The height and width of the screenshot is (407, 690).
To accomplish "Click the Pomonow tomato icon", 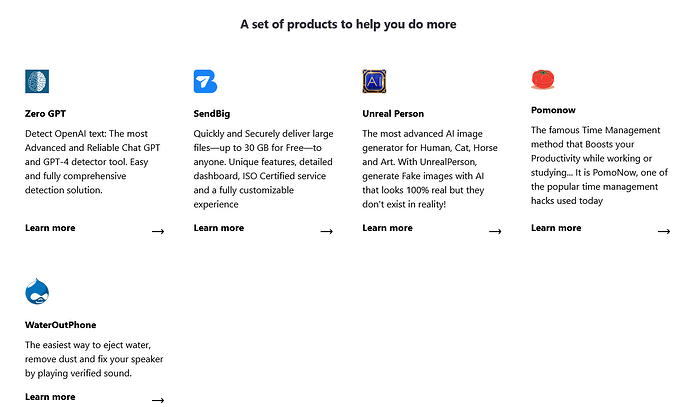I will point(543,80).
